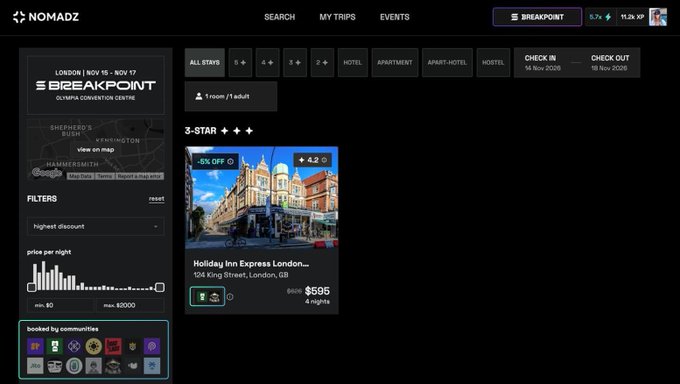Click the 4.2 rating badge
Screen dimensions: 680x384
pos(312,160)
